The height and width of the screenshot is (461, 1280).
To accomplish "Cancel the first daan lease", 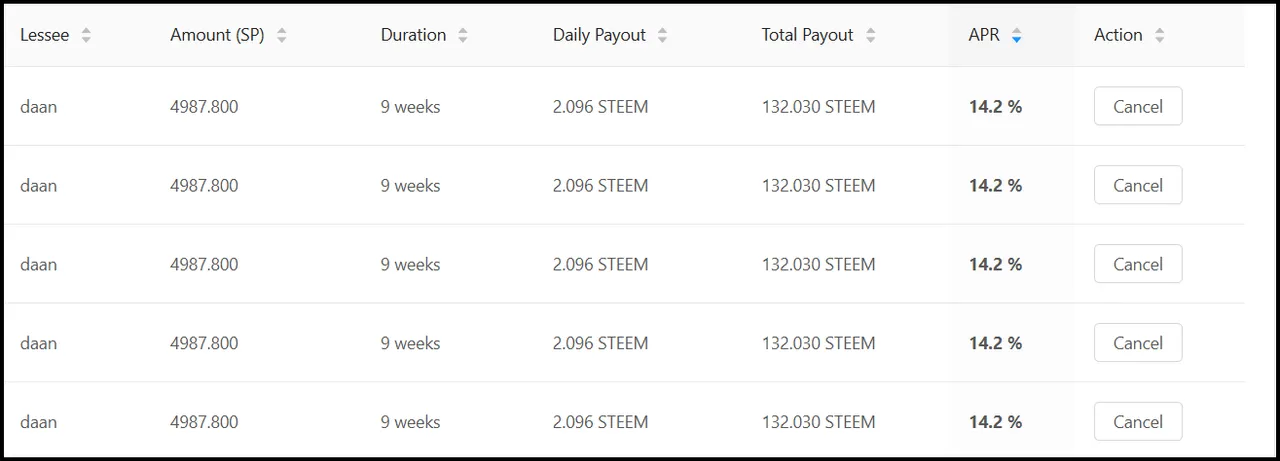I will click(x=1138, y=106).
